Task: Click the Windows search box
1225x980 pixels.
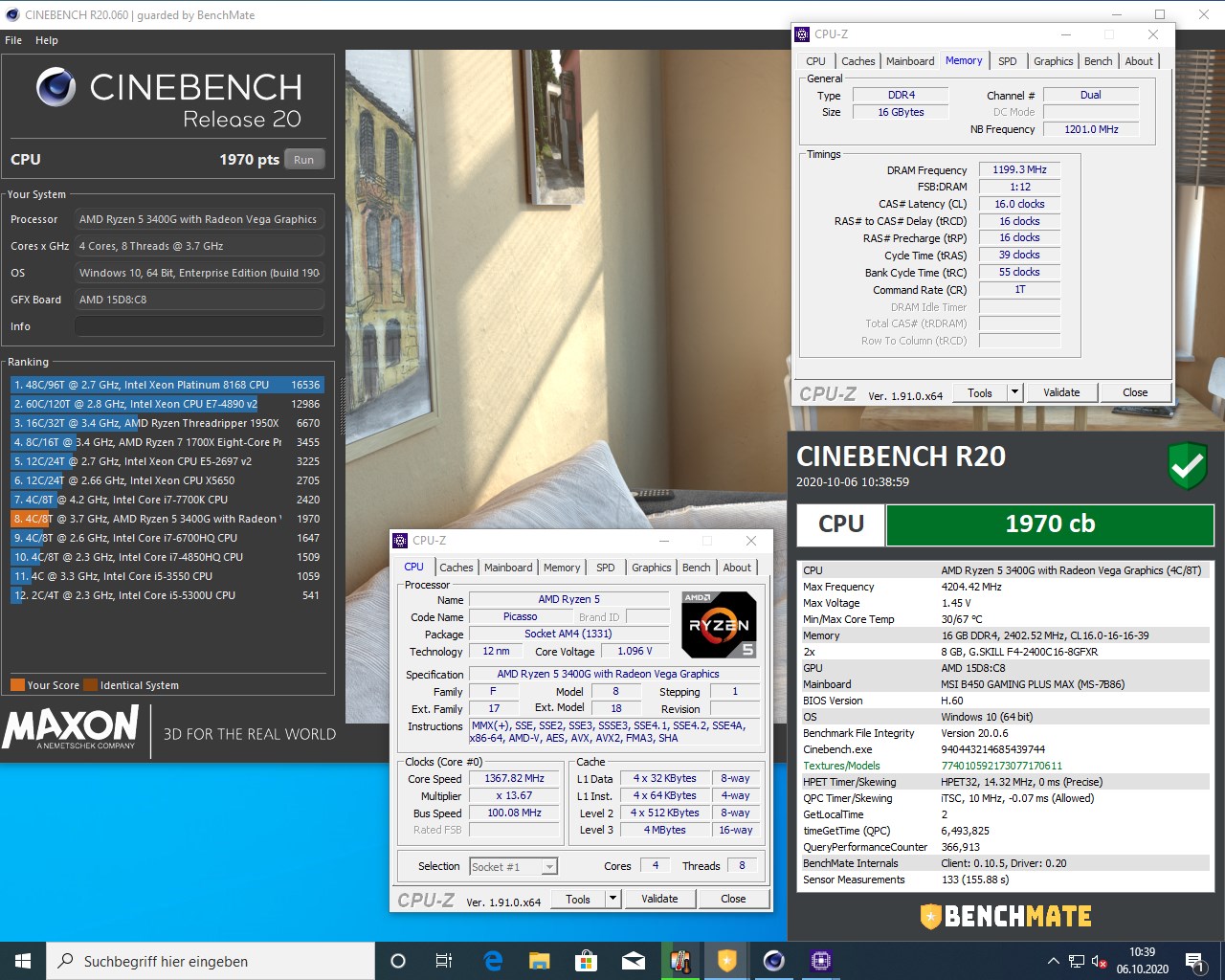Action: coord(211,961)
